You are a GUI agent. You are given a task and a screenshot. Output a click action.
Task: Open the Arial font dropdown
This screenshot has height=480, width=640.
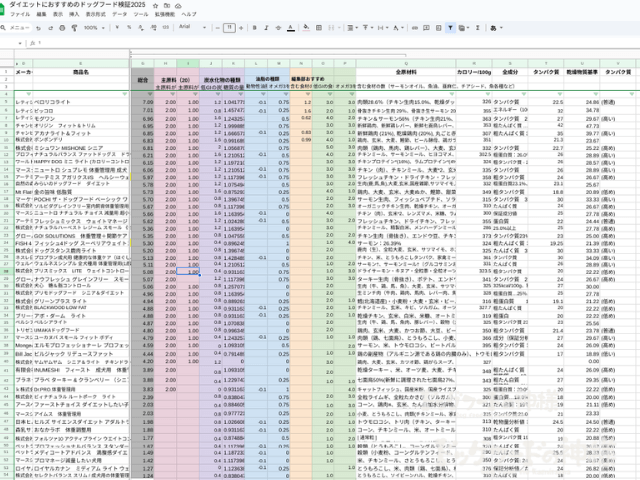[x=192, y=27]
